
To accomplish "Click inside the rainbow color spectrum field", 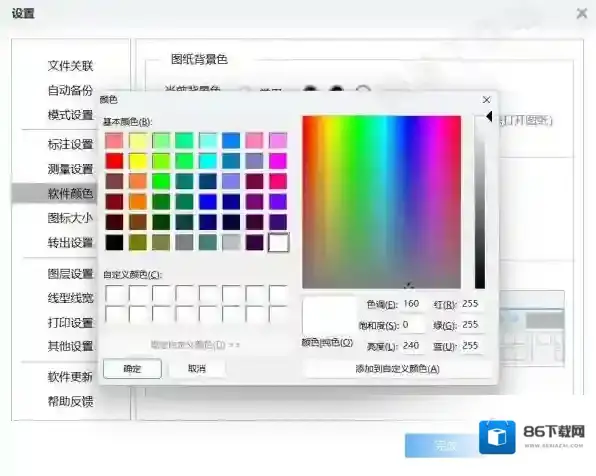I will click(x=382, y=202).
